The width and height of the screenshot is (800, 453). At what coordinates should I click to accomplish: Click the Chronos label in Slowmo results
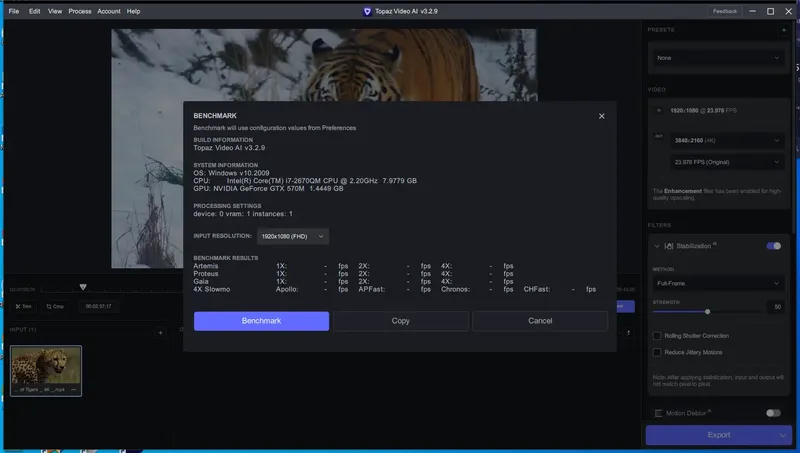tap(456, 289)
